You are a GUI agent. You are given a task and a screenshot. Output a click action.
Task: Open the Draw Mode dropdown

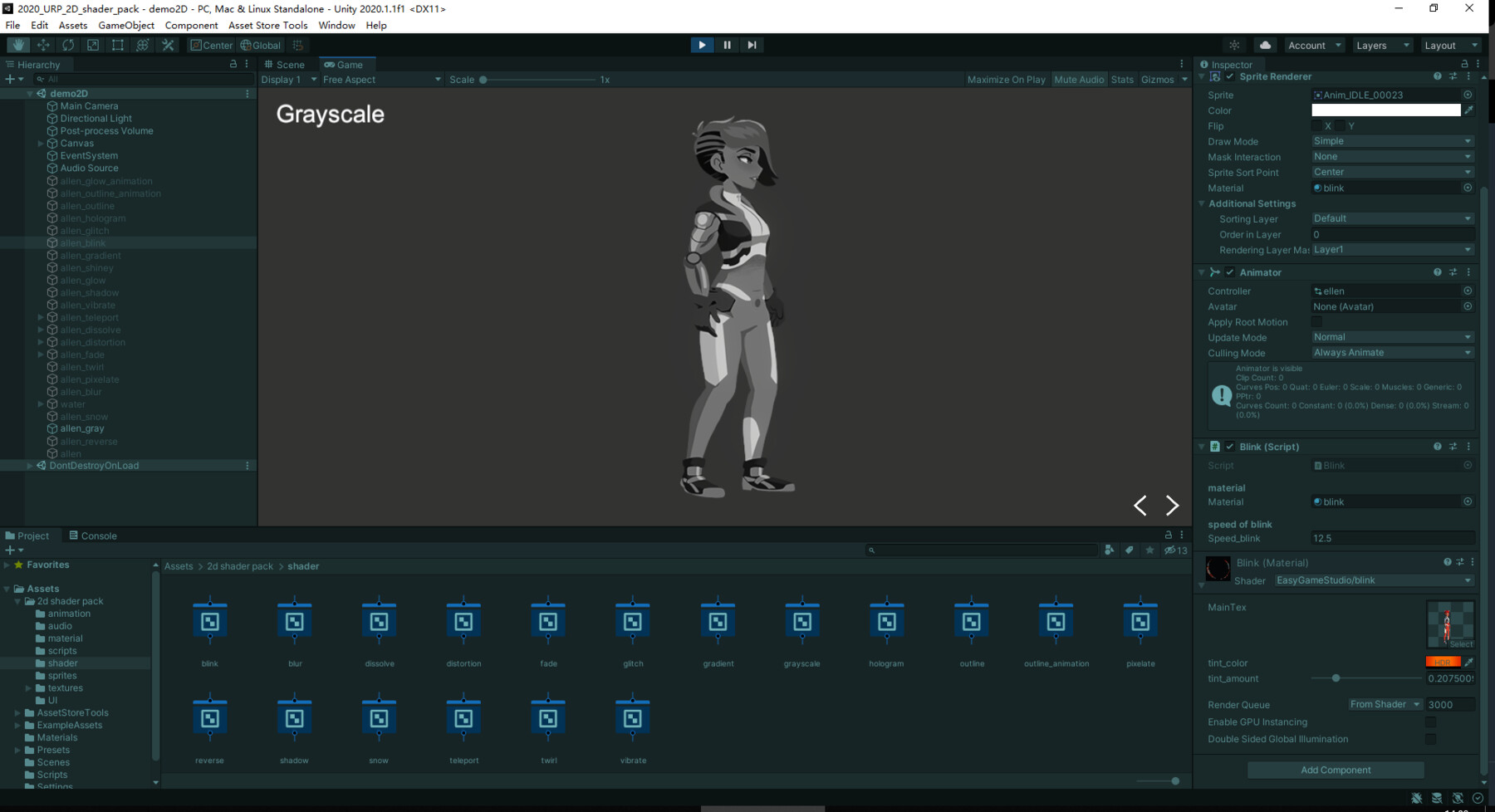tap(1392, 141)
